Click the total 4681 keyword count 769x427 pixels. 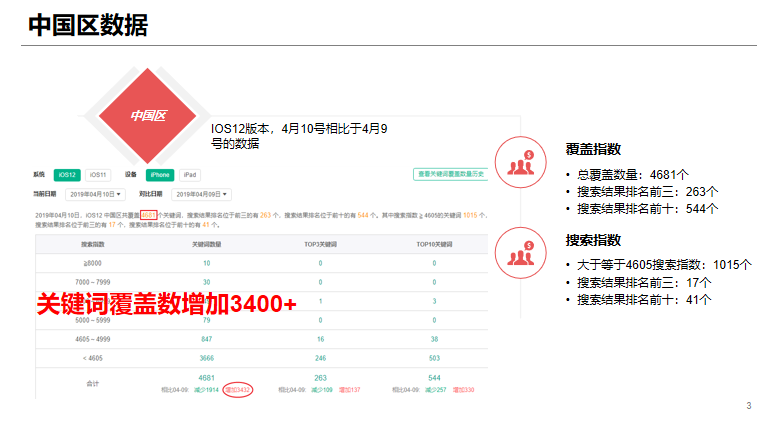coord(207,378)
